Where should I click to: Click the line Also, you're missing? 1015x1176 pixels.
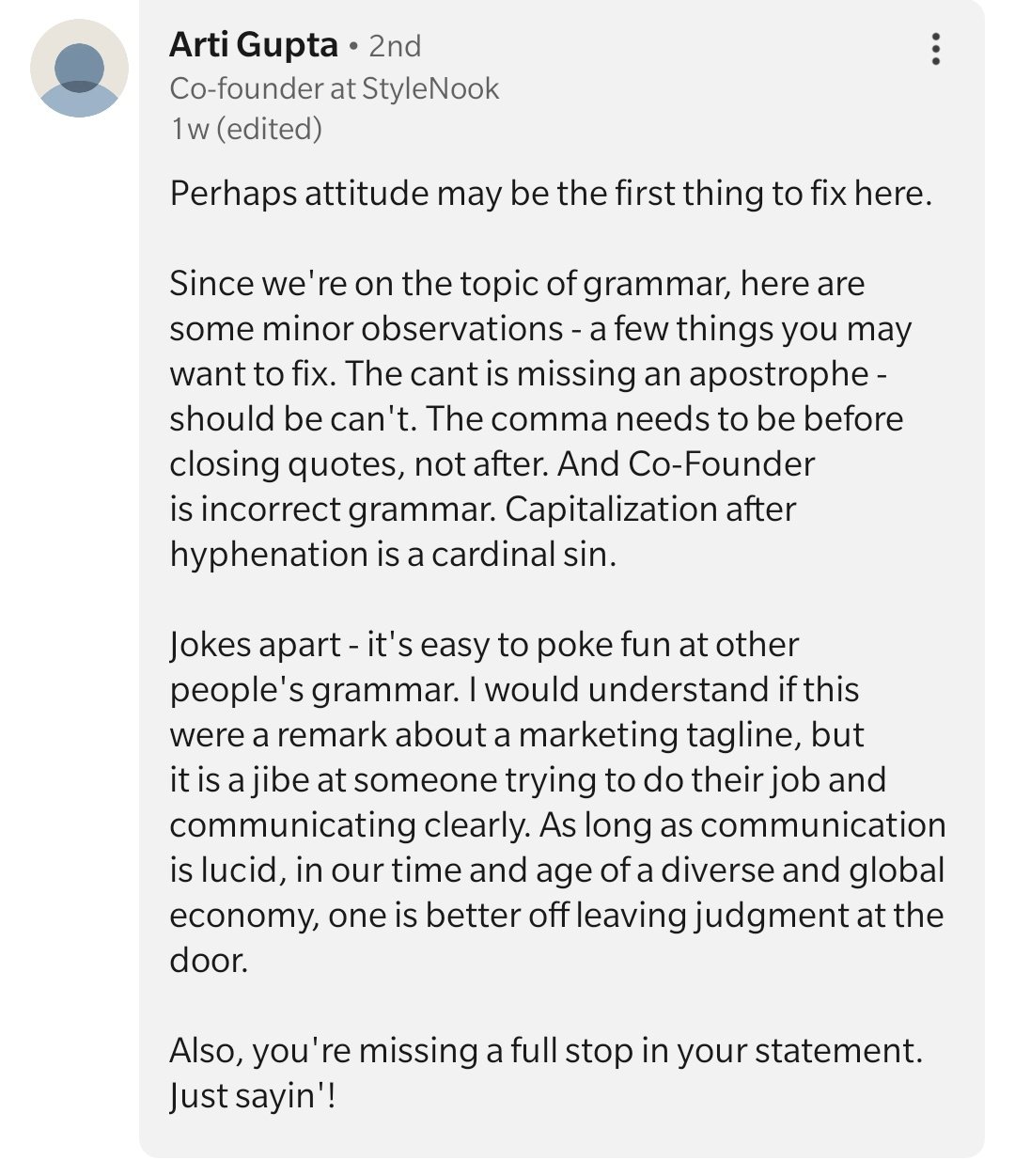546,1051
